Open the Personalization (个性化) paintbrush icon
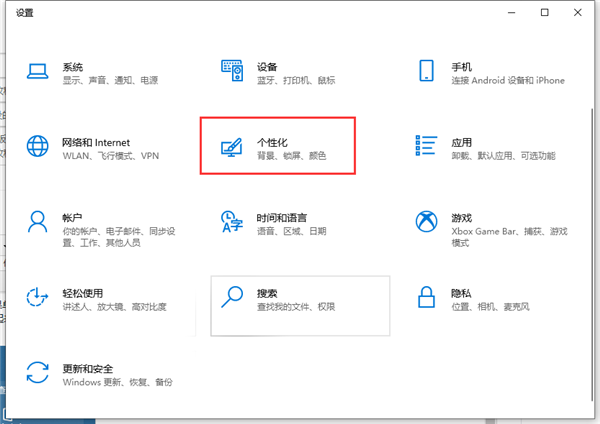Image resolution: width=600 pixels, height=424 pixels. click(232, 148)
